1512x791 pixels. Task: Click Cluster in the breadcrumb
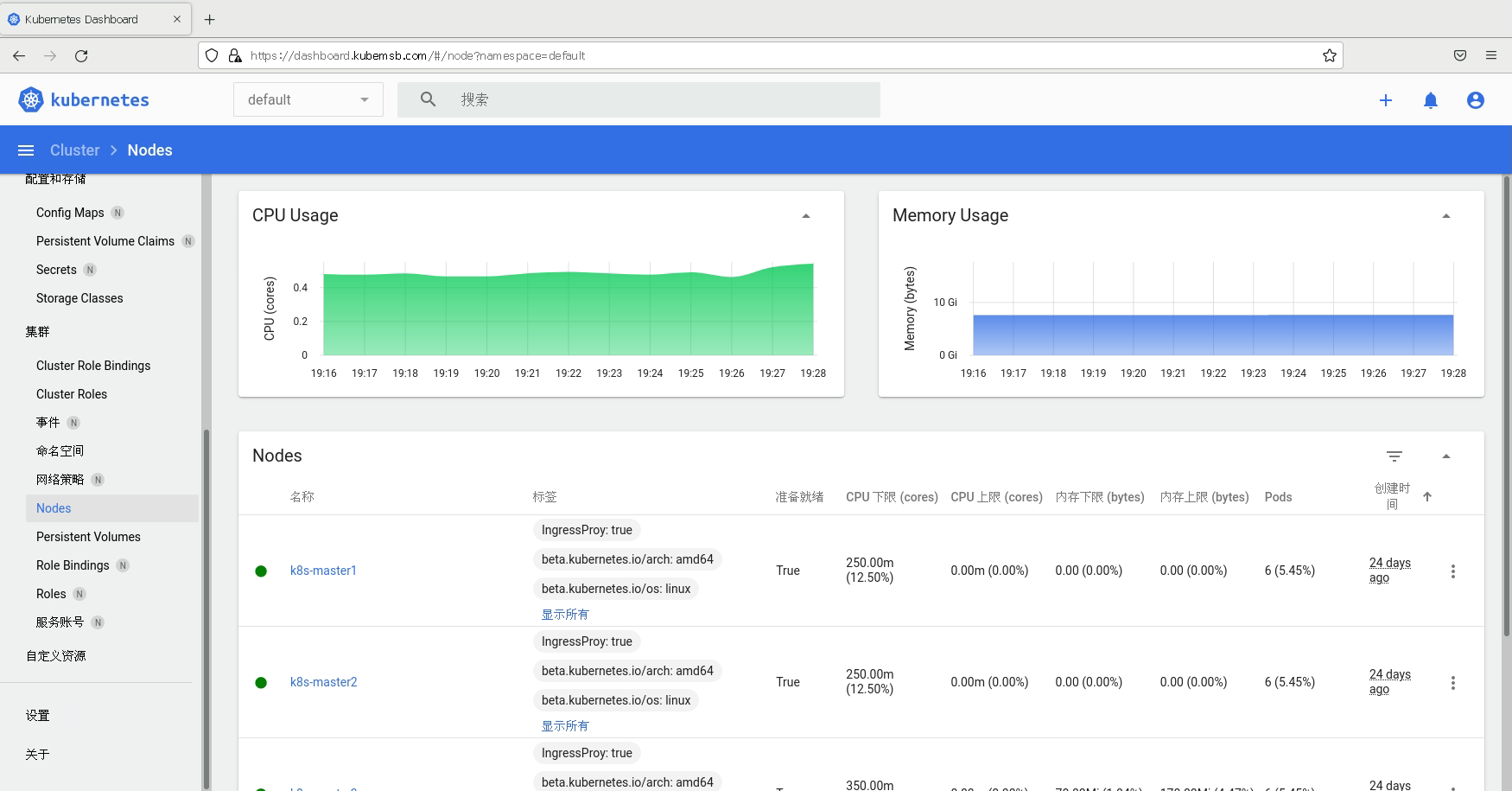75,150
